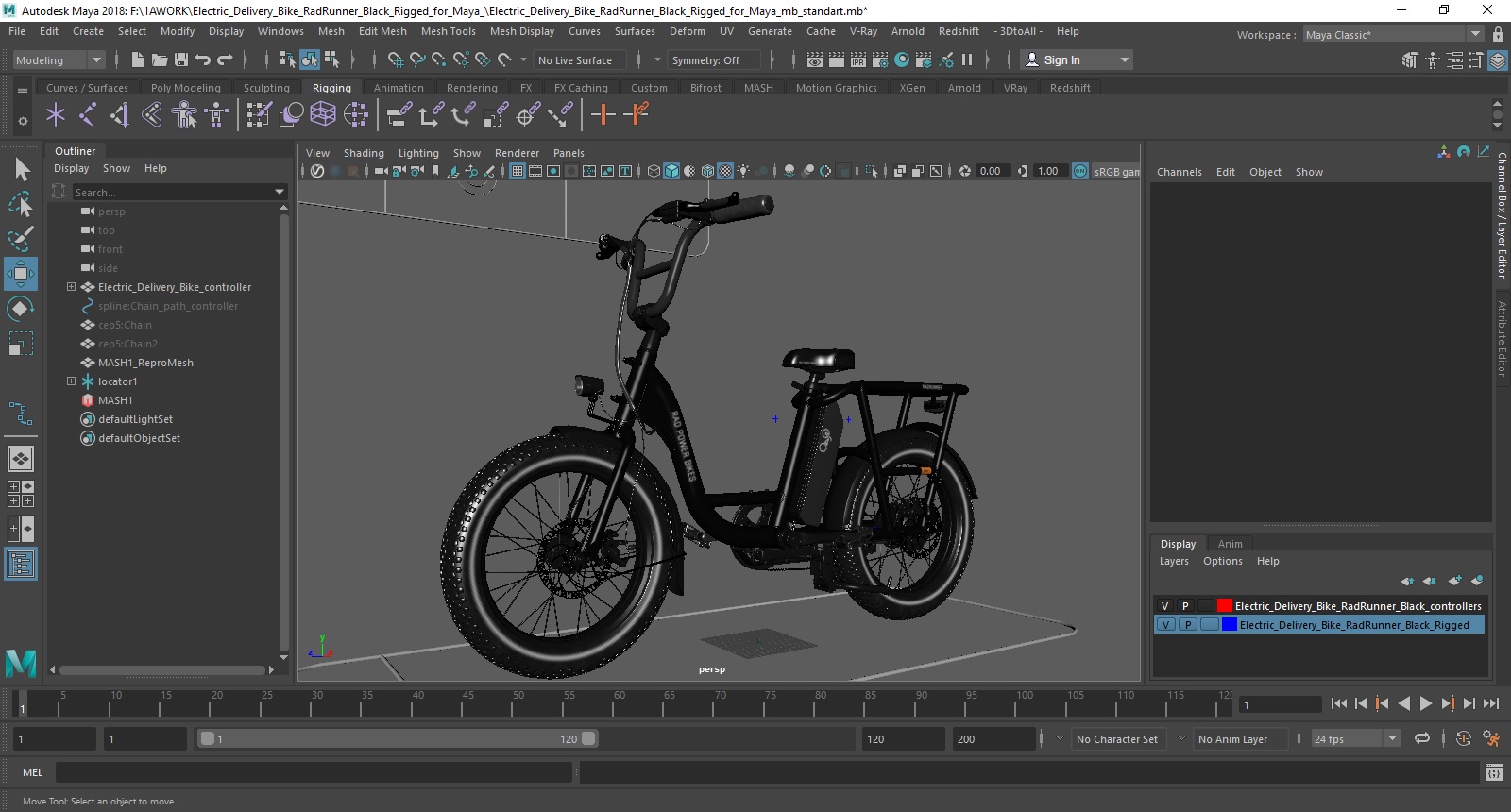Select the Create Locator shelf icon
Viewport: 1511px width, 812px height.
coord(56,115)
